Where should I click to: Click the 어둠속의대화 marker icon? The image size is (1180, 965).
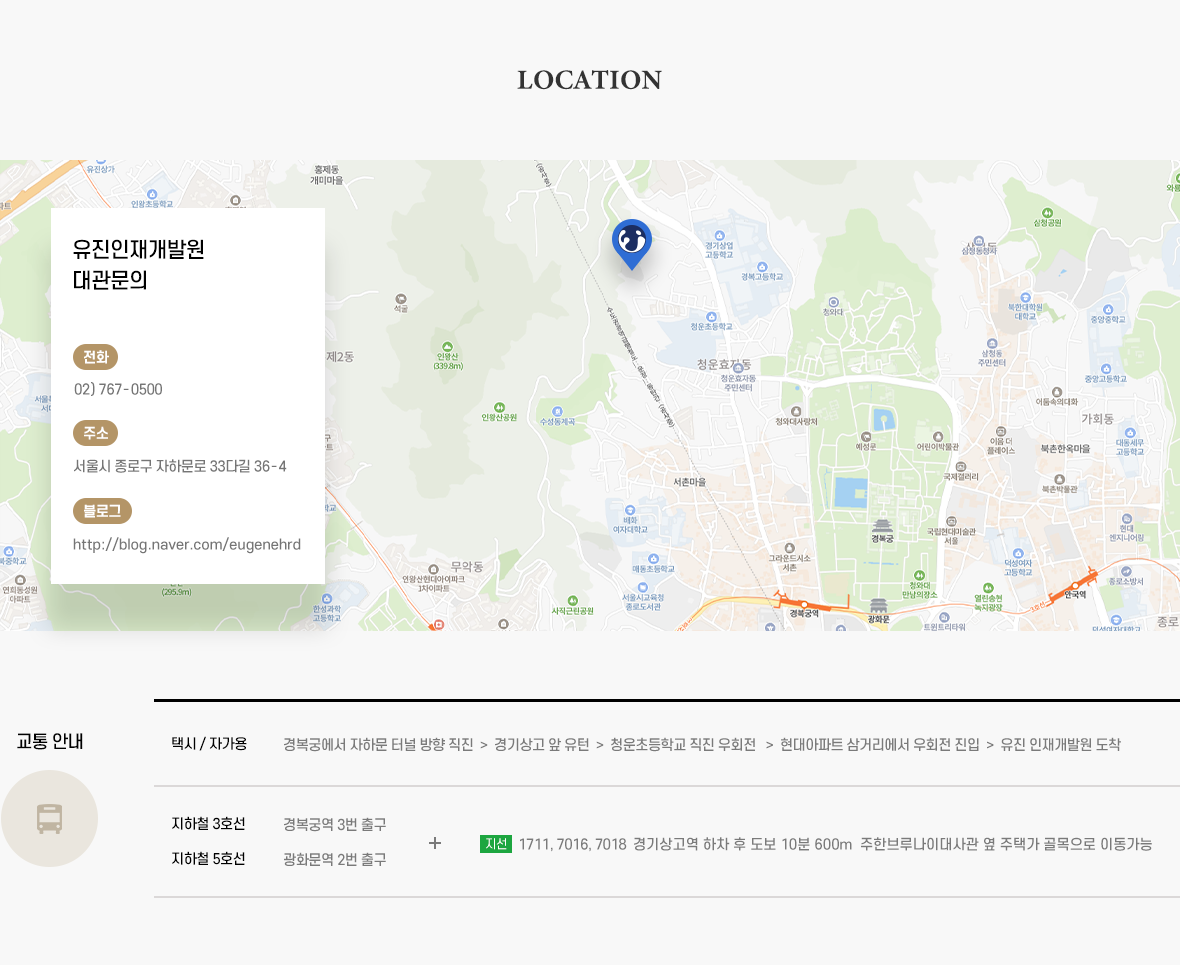pyautogui.click(x=1057, y=392)
